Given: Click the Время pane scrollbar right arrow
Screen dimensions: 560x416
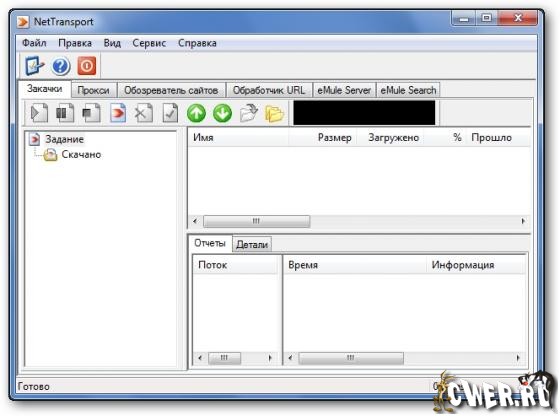Looking at the screenshot, I should coord(518,357).
